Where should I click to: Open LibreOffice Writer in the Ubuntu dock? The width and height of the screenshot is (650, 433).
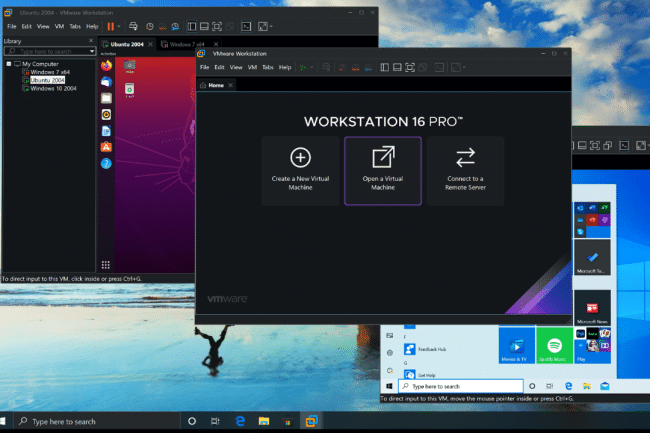(106, 131)
